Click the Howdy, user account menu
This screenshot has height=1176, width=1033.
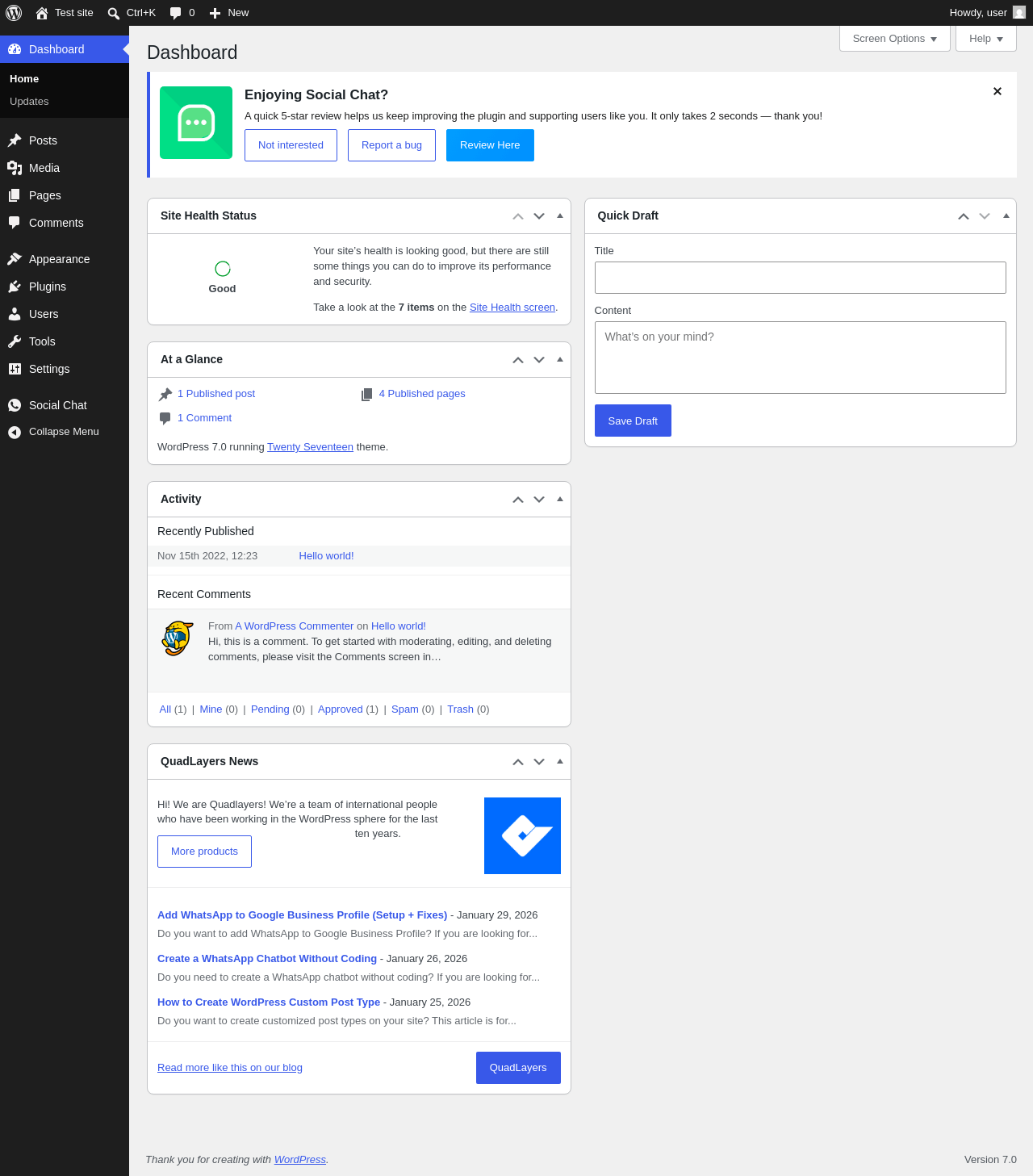987,13
